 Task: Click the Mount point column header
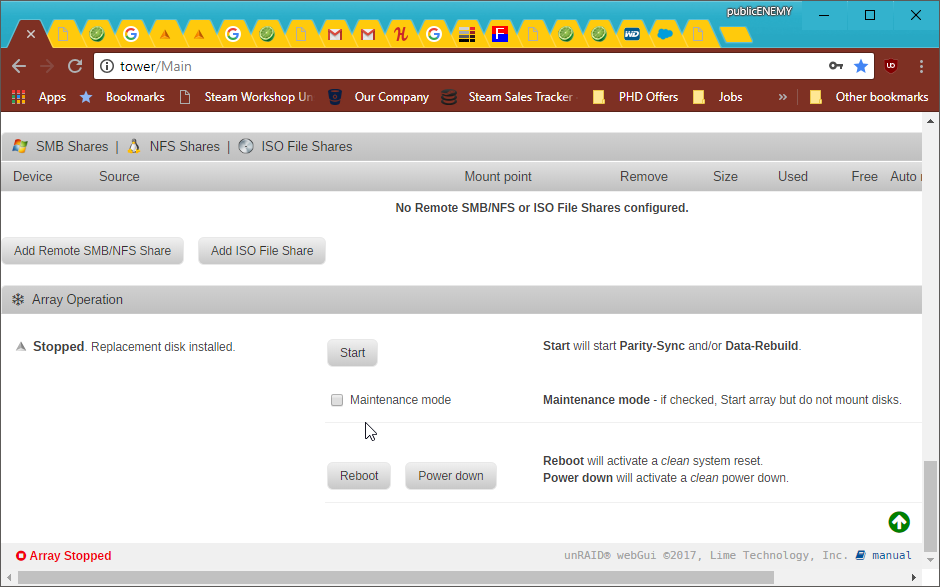(x=498, y=177)
